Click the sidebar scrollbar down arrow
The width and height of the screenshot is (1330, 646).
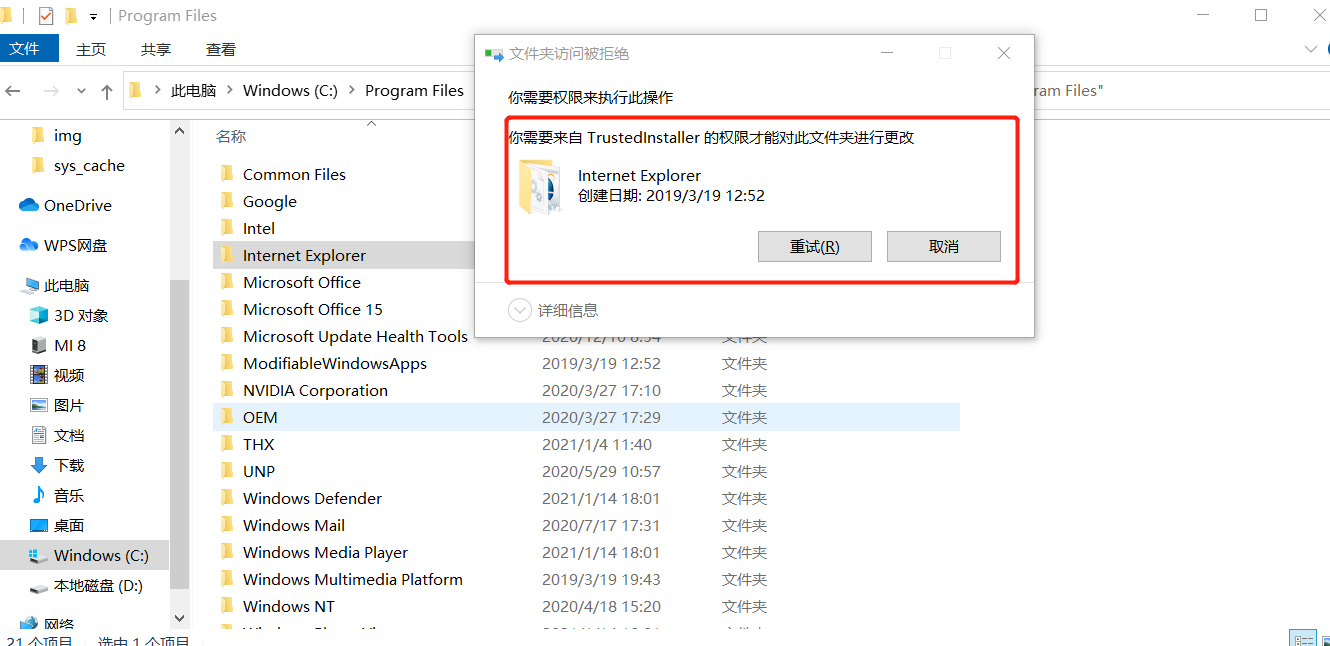click(180, 619)
